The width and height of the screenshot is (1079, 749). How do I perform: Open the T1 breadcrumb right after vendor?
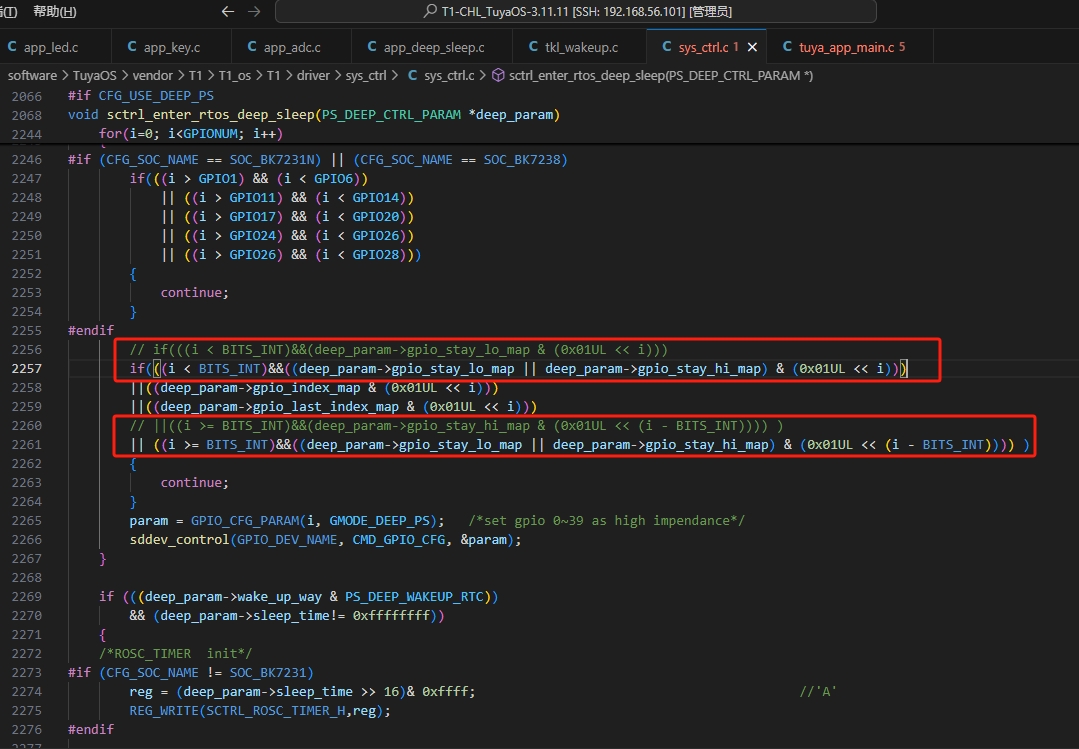coord(195,76)
